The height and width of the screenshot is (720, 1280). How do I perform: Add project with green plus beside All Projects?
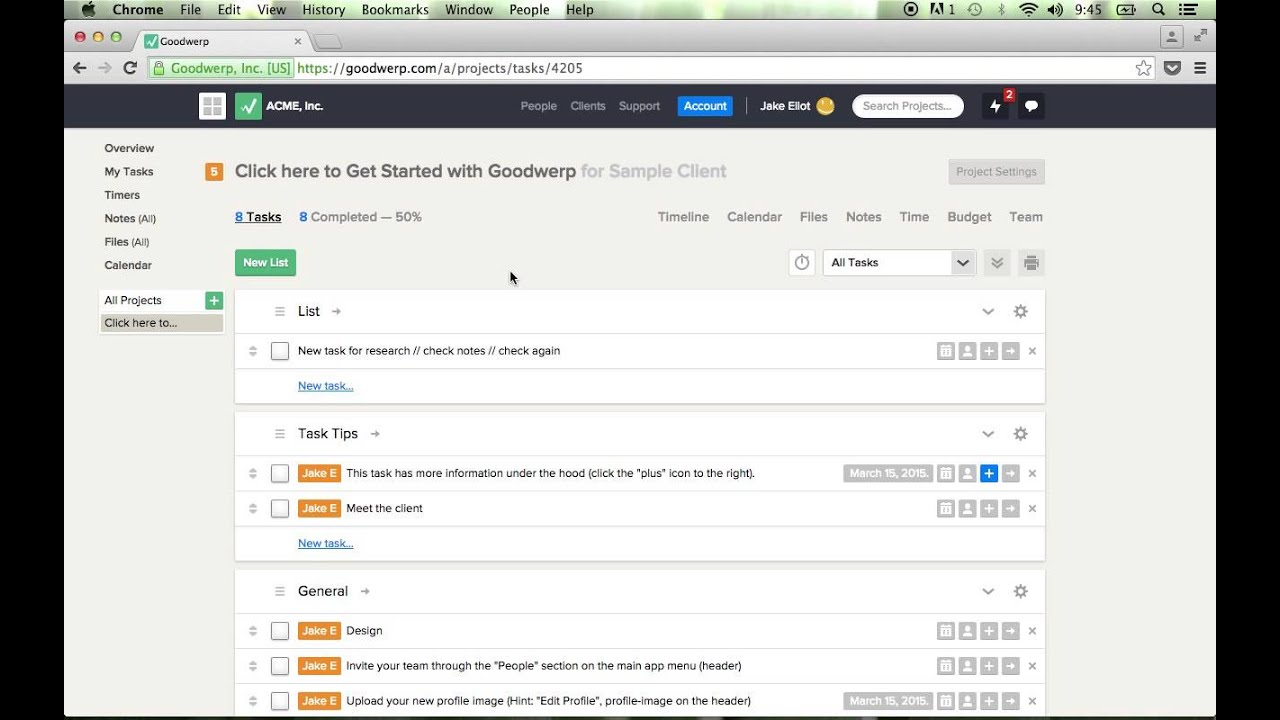point(214,300)
